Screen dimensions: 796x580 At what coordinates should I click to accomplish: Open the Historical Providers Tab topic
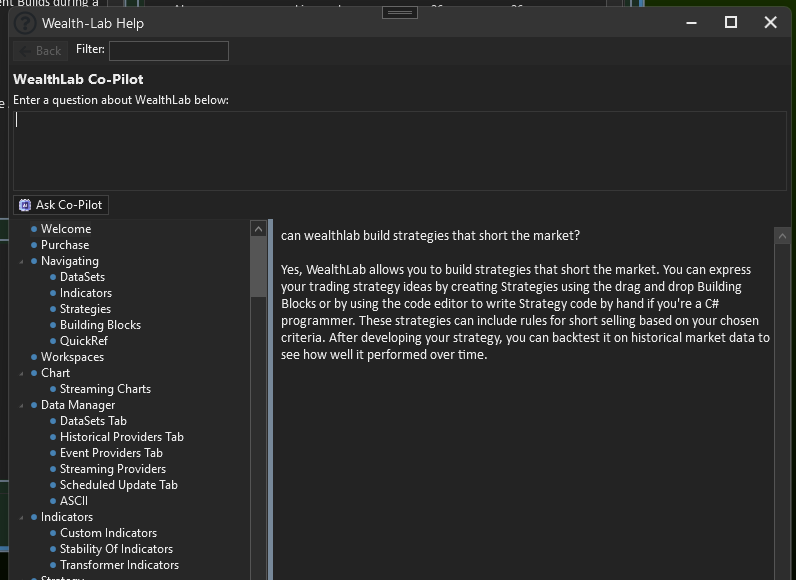coord(122,437)
